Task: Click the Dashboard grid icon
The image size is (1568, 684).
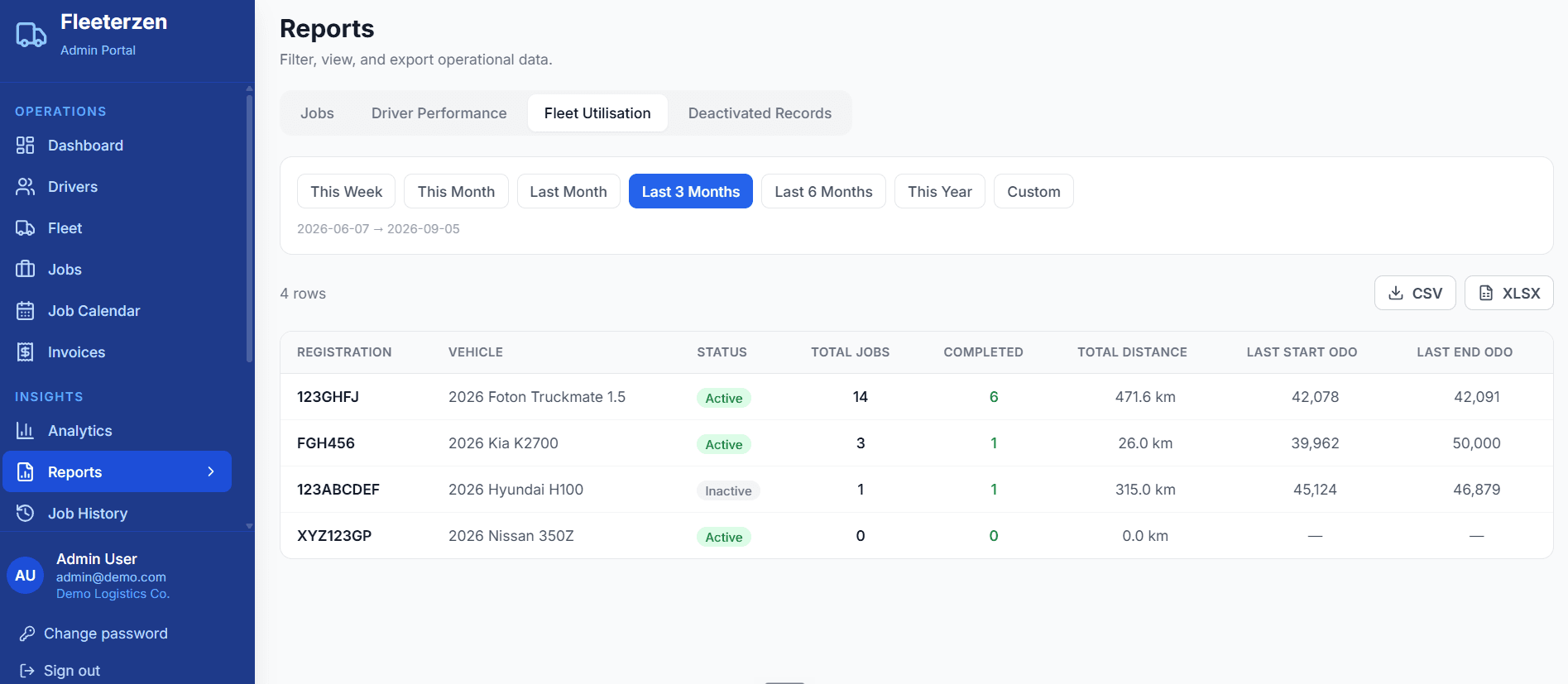Action: coord(26,146)
